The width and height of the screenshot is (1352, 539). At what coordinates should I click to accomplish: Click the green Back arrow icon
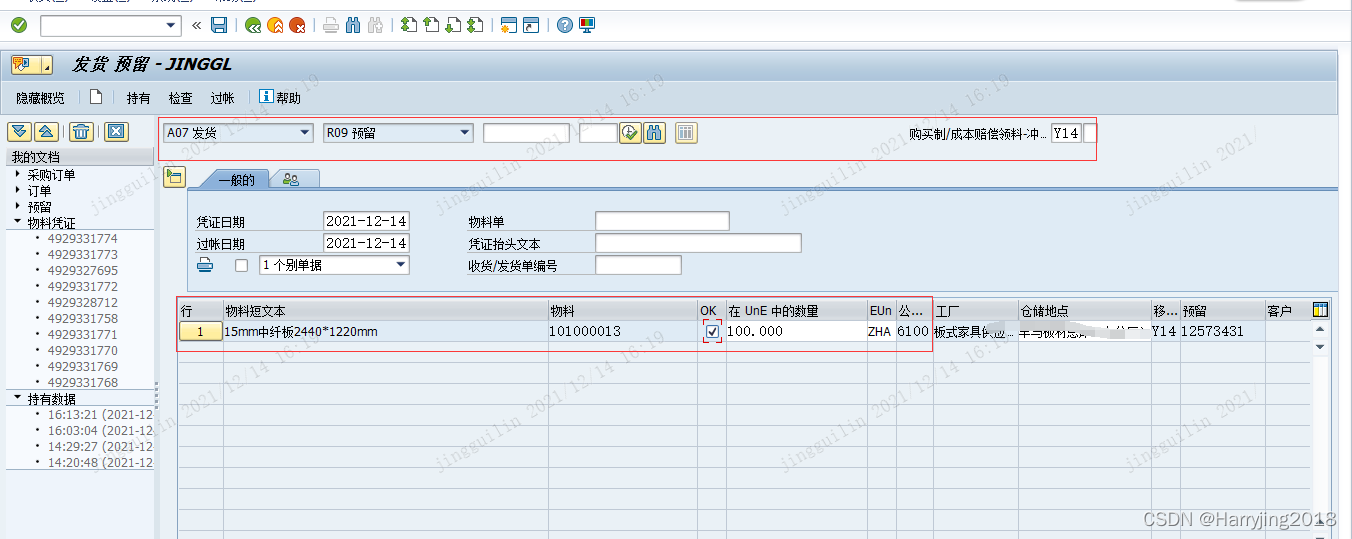click(253, 25)
